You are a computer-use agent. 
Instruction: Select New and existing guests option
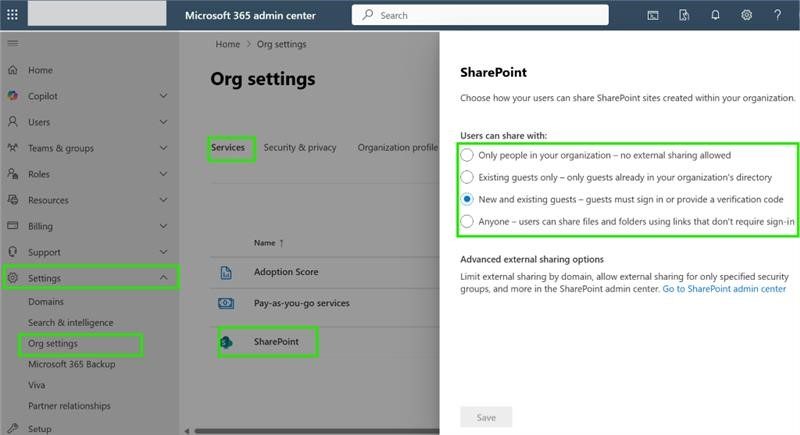point(467,199)
